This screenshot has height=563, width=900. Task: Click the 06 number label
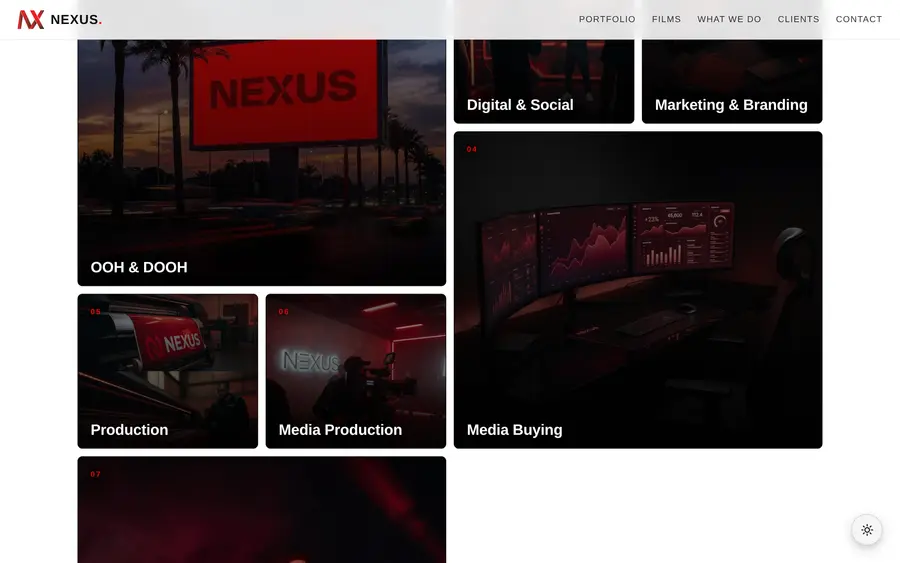[x=284, y=312]
